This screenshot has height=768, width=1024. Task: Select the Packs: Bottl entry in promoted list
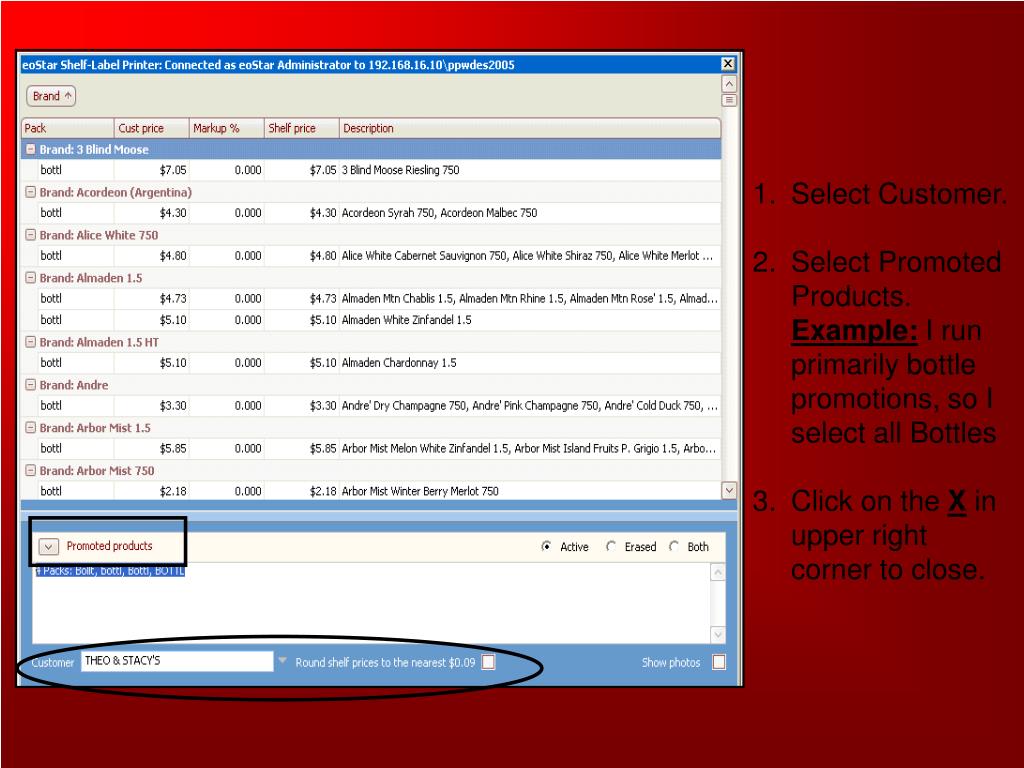[x=110, y=571]
